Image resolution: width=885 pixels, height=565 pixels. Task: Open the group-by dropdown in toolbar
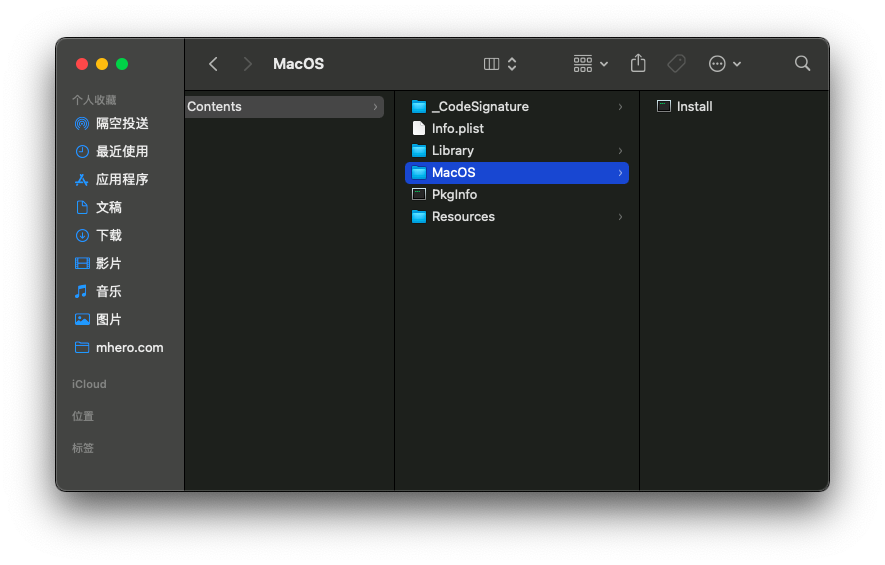[590, 64]
